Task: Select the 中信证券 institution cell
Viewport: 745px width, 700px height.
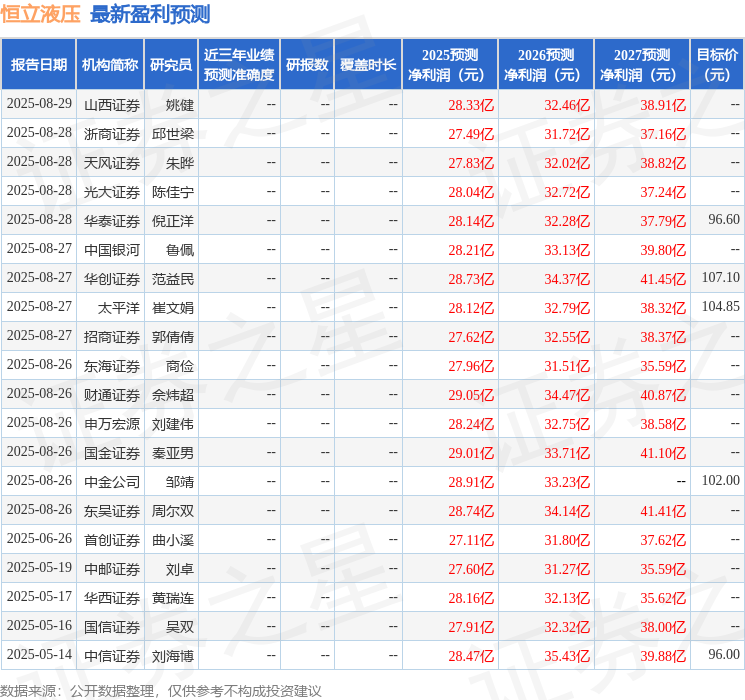Action: pos(112,656)
